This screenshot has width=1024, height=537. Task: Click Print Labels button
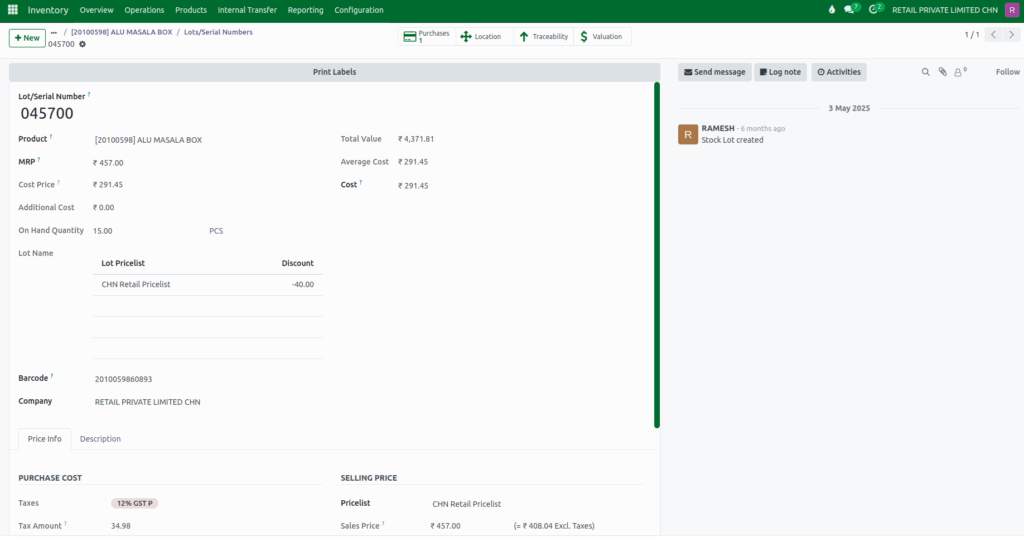[334, 72]
